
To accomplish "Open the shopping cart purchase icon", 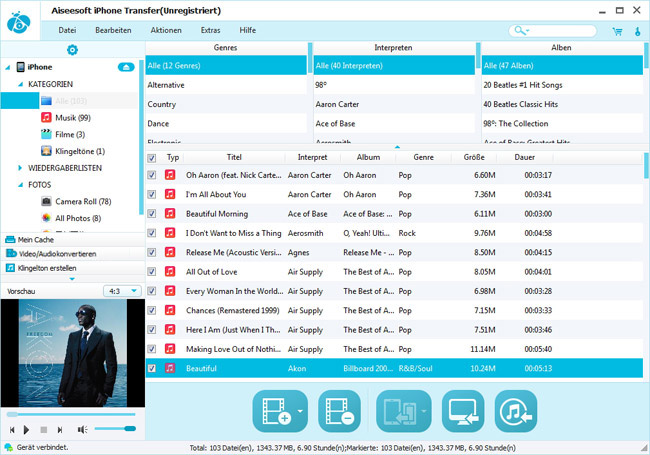I will pos(617,31).
